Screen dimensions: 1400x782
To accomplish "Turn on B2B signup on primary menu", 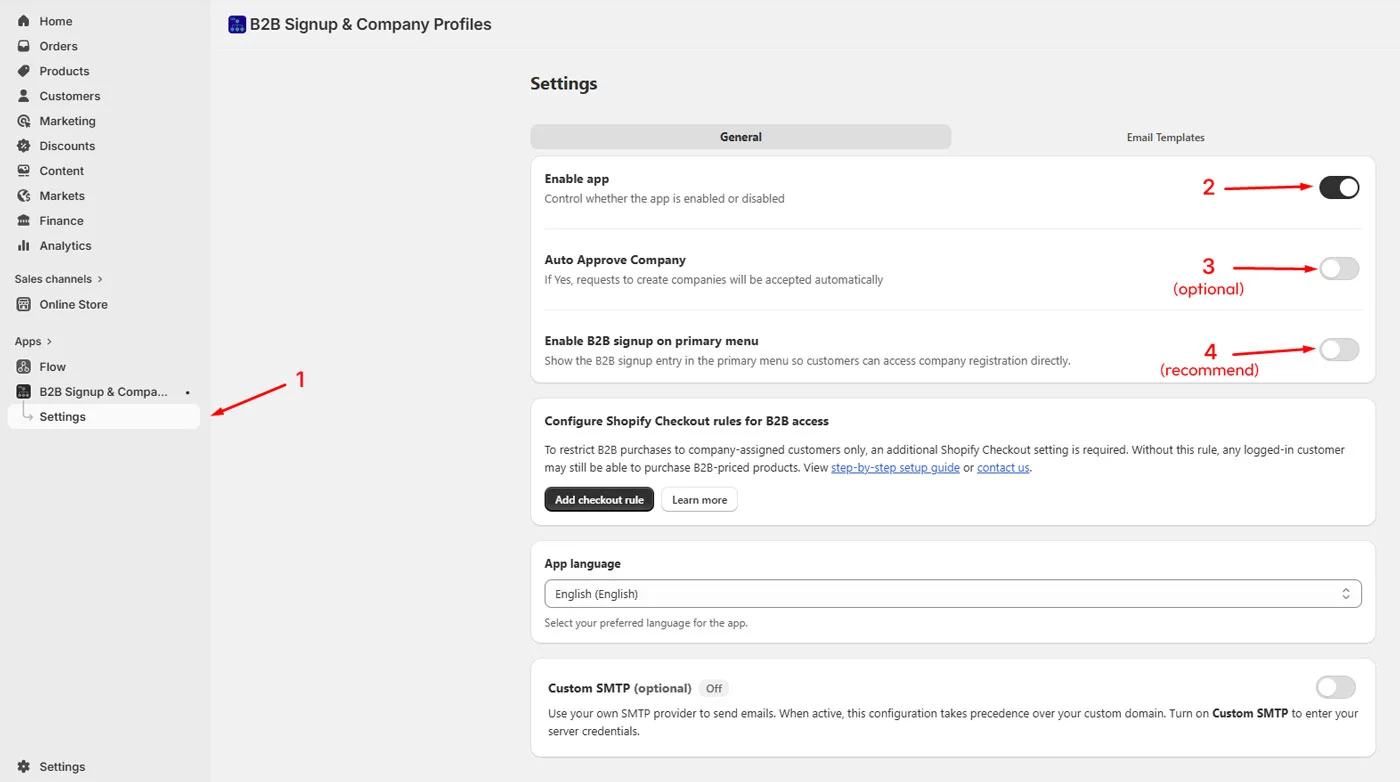I will tap(1338, 348).
